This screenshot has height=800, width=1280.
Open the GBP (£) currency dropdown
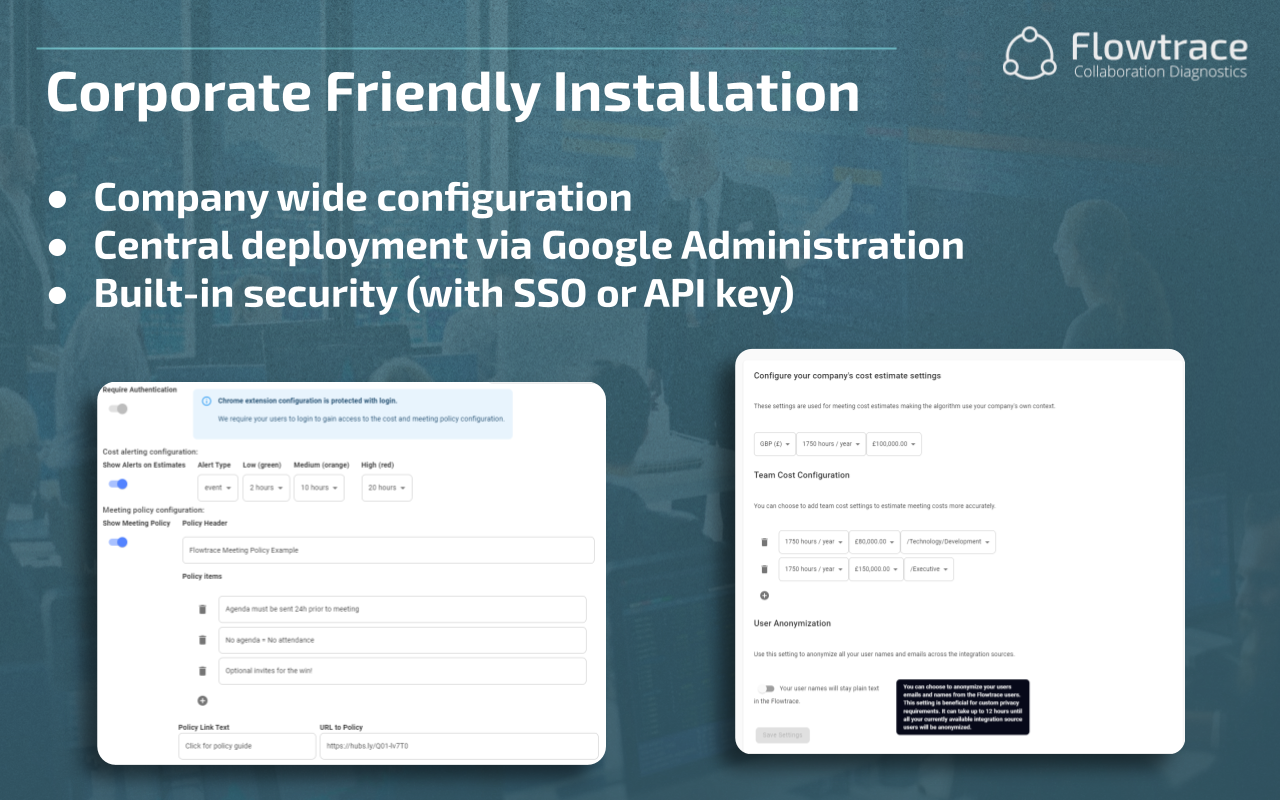click(x=775, y=444)
